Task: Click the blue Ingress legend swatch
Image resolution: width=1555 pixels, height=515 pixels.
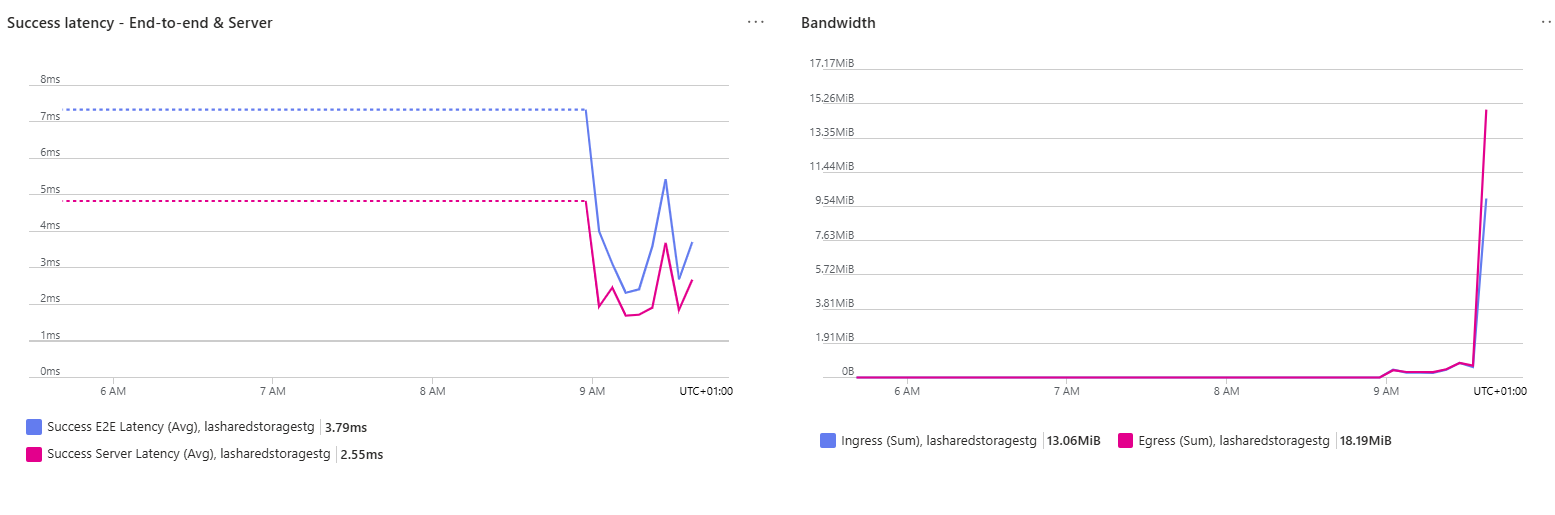Action: [x=827, y=440]
